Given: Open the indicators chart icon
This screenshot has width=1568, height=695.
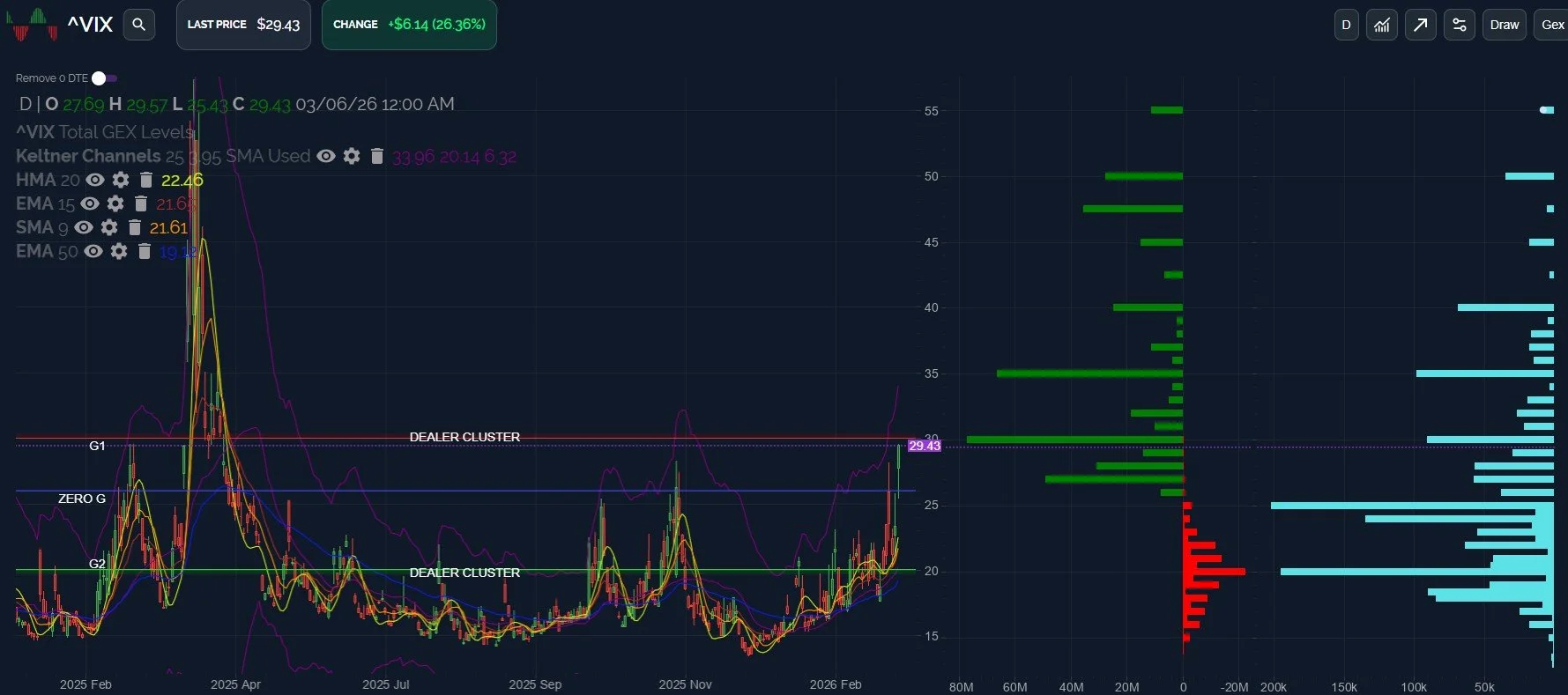Looking at the screenshot, I should click(1381, 25).
